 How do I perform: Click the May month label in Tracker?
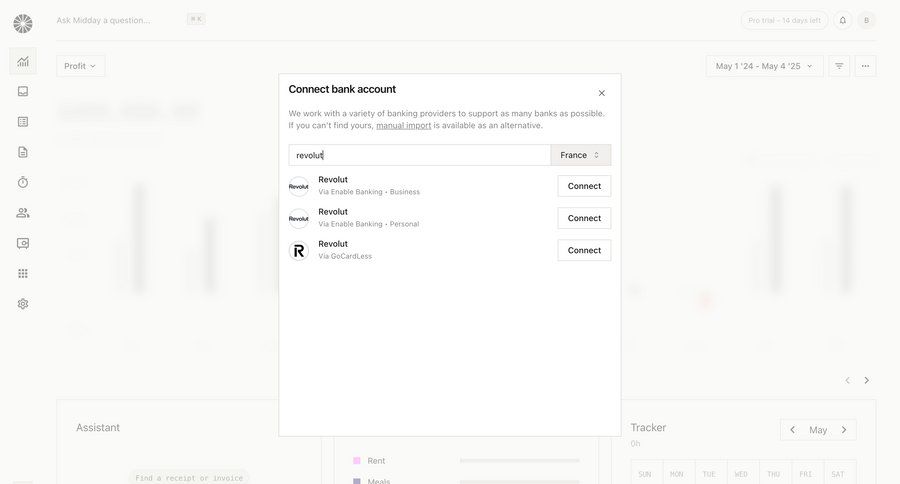(x=818, y=430)
